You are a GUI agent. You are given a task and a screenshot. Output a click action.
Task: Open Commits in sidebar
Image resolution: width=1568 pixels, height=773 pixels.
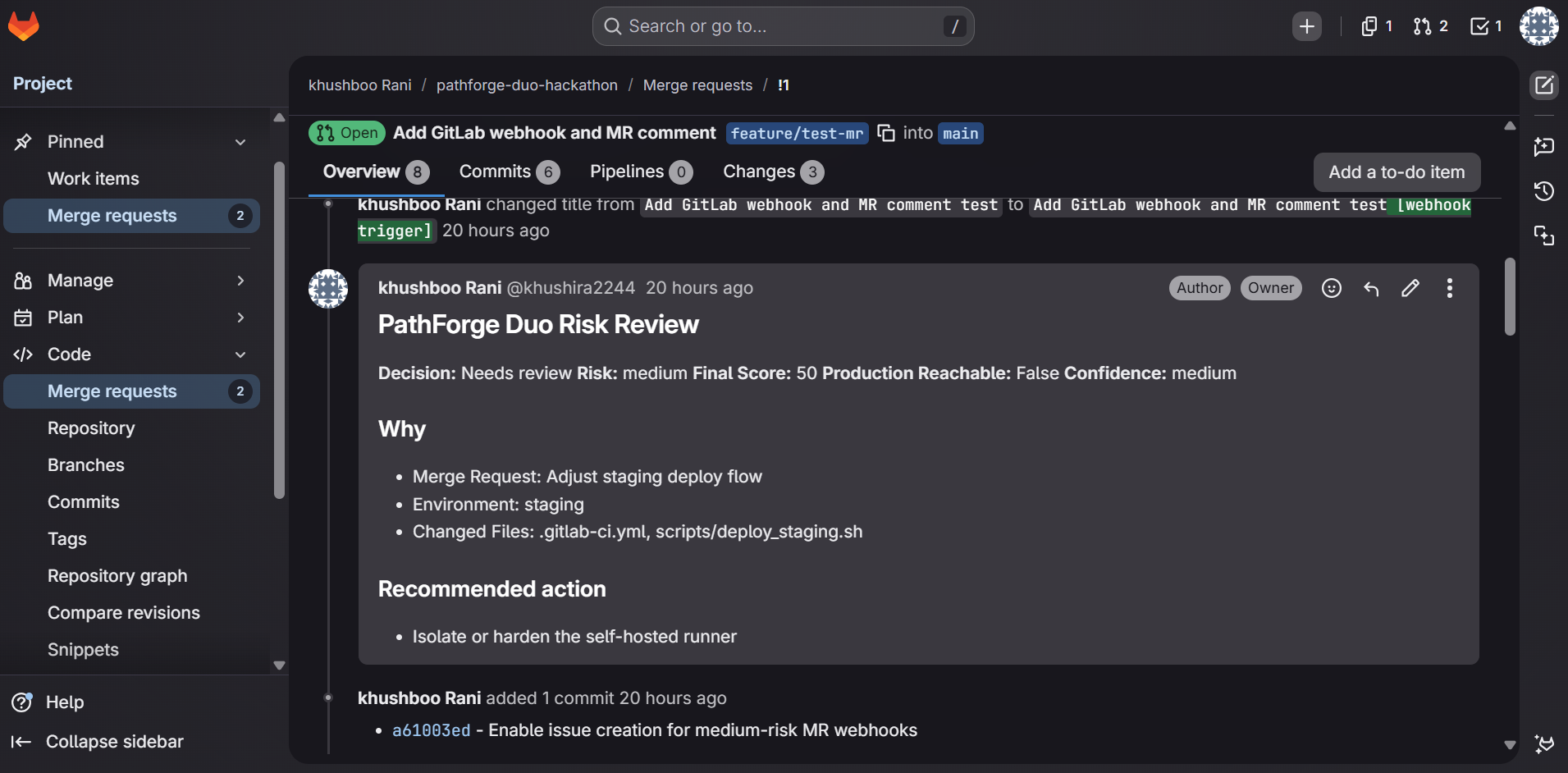[x=131, y=502]
